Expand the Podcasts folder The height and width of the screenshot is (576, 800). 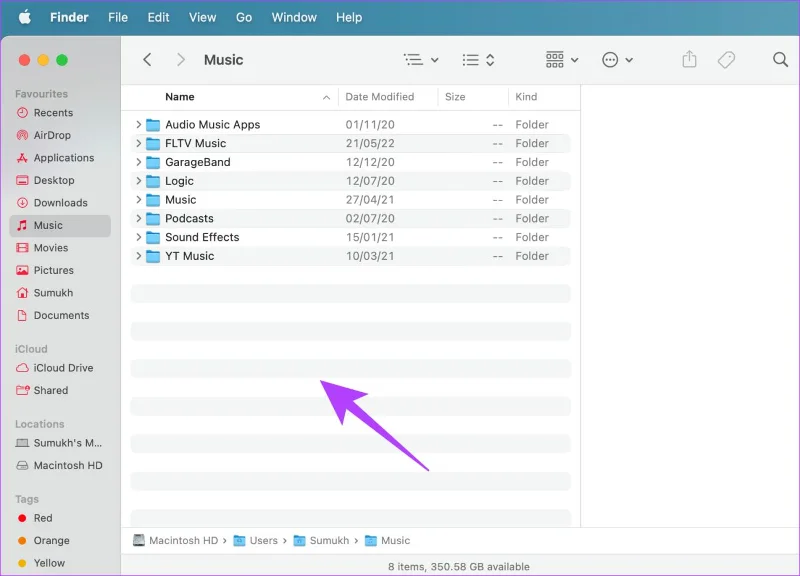138,218
